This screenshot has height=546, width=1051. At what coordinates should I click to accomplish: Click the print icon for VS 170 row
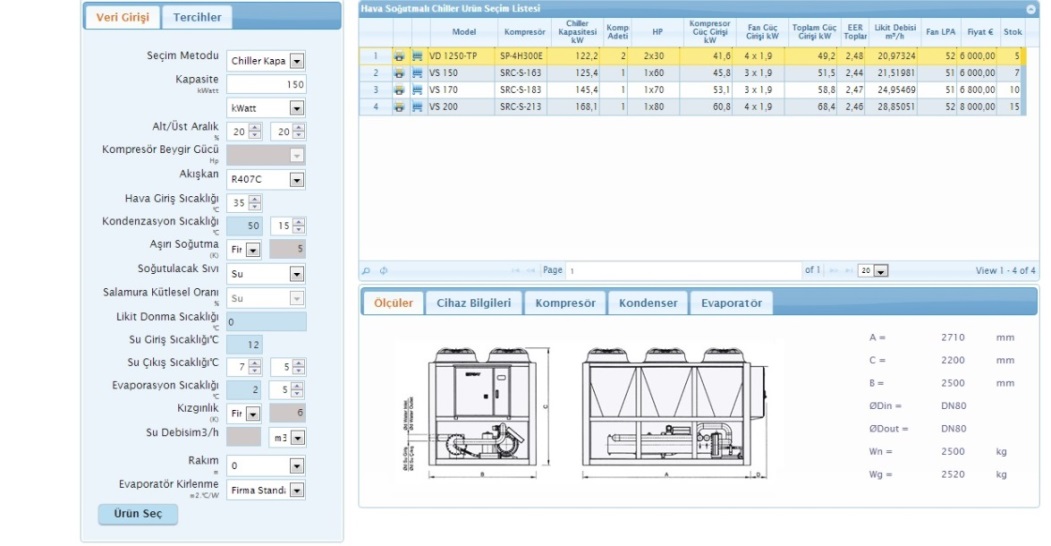(x=399, y=90)
